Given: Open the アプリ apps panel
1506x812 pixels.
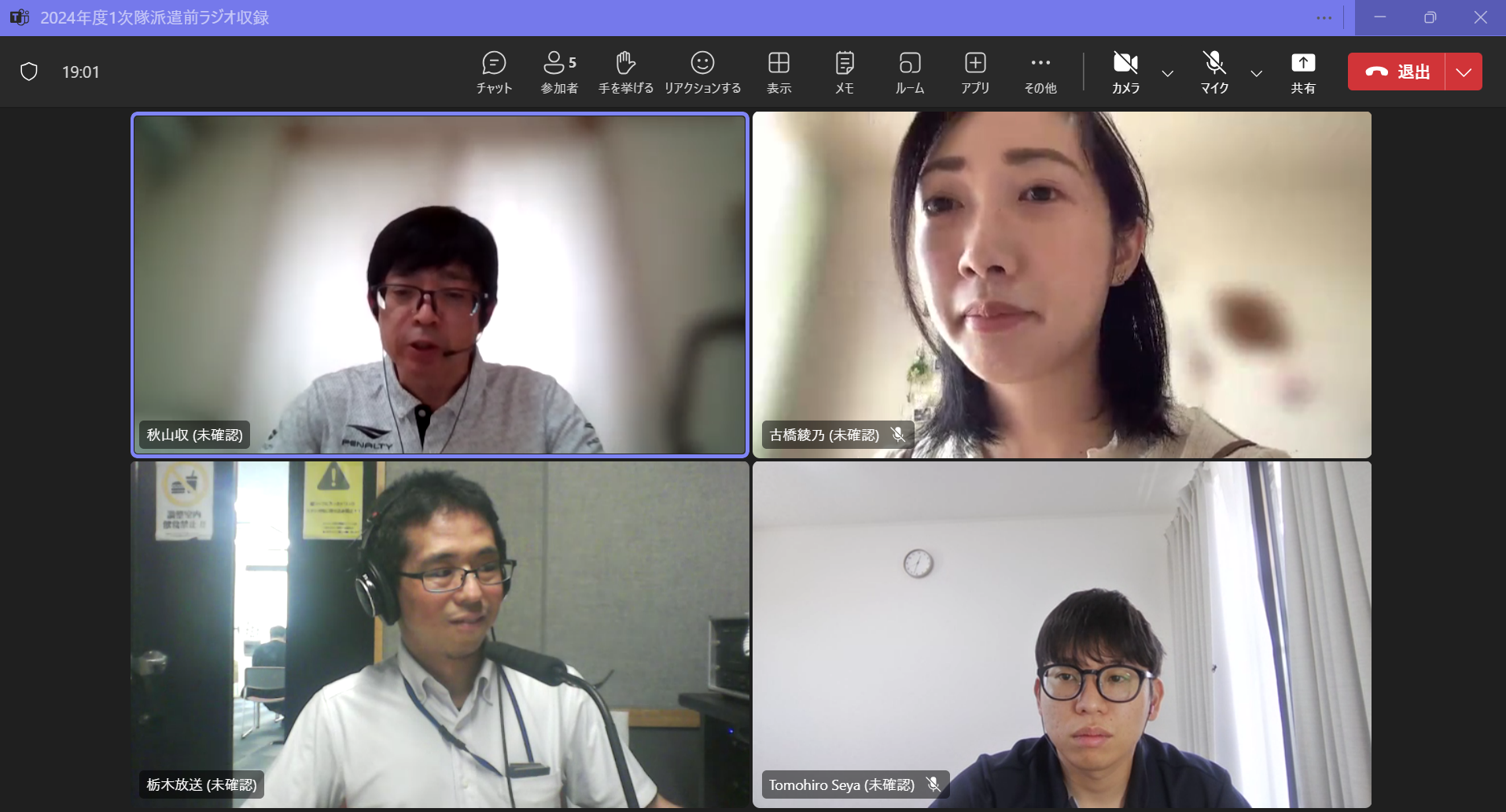Looking at the screenshot, I should [975, 72].
